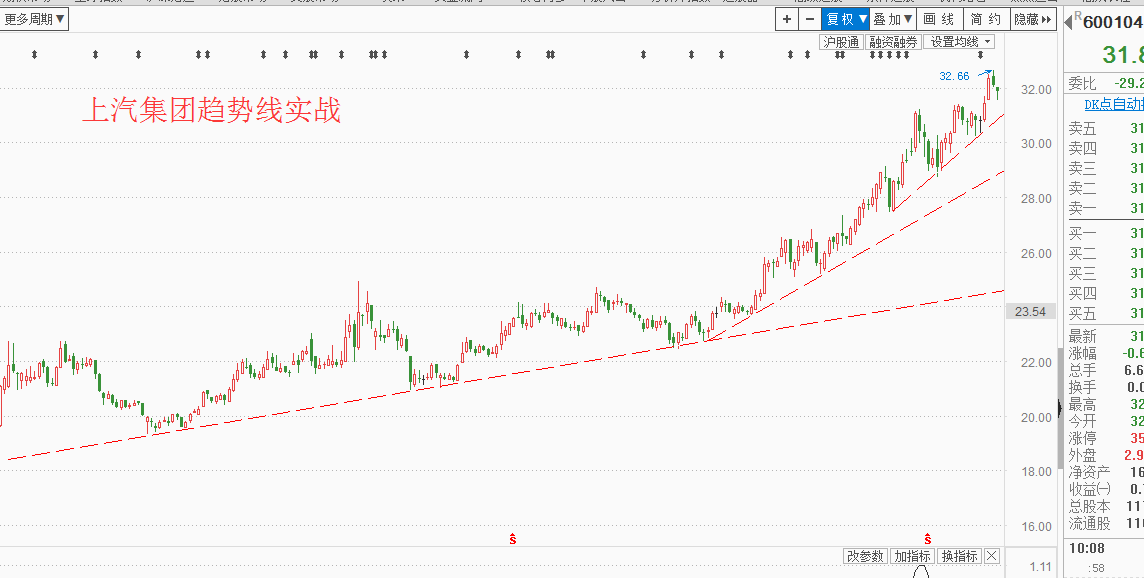
Task: Open the 叠加 overlay dropdown
Action: tap(892, 20)
